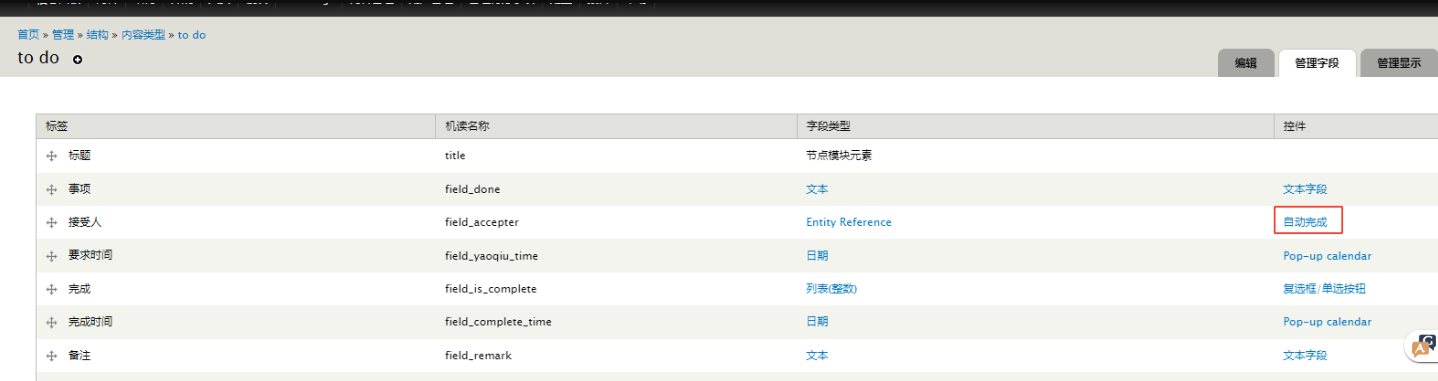1438x381 pixels.
Task: Open 复选框/单选按钮 widget link
Action: click(x=1324, y=289)
